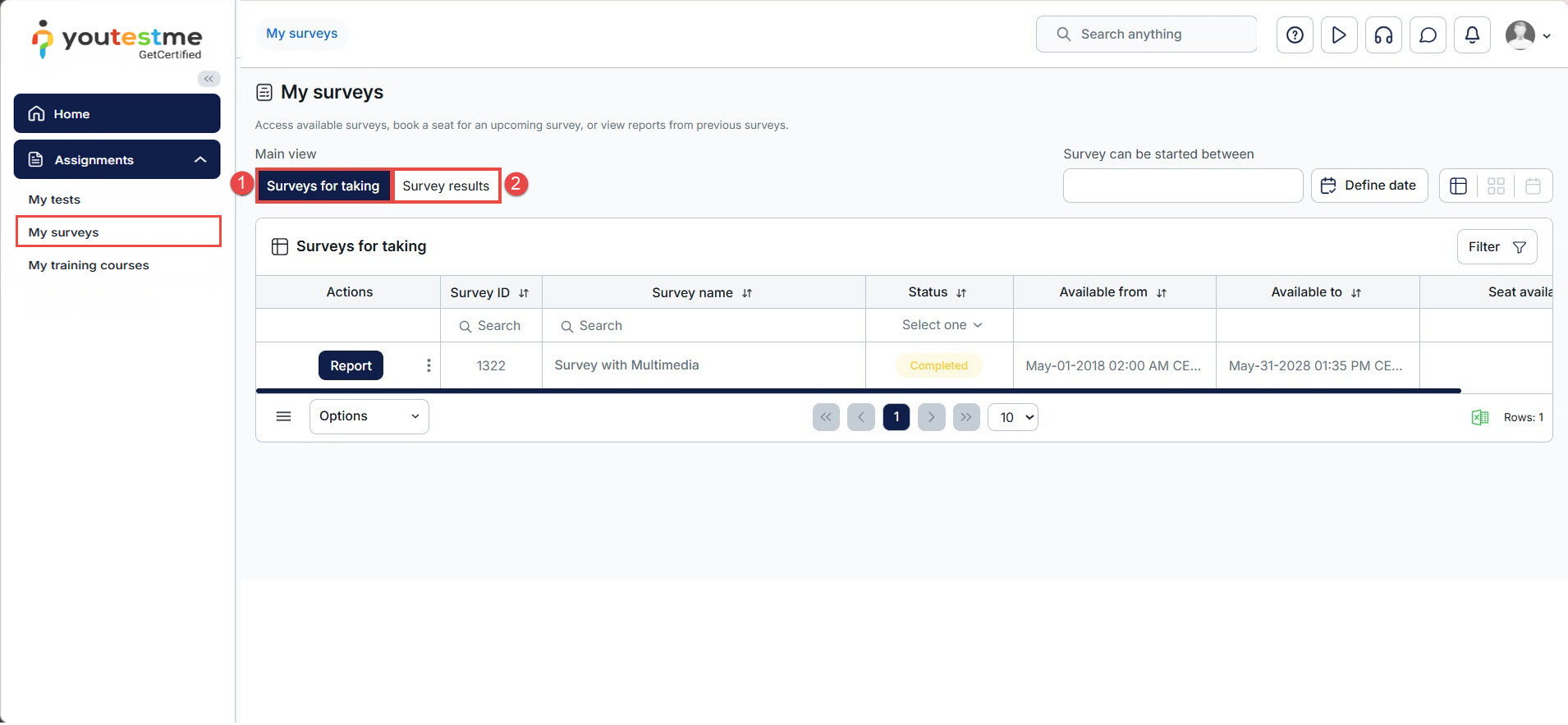Expand the Status 'Select one' filter
The width and height of the screenshot is (1568, 725).
pyautogui.click(x=941, y=325)
